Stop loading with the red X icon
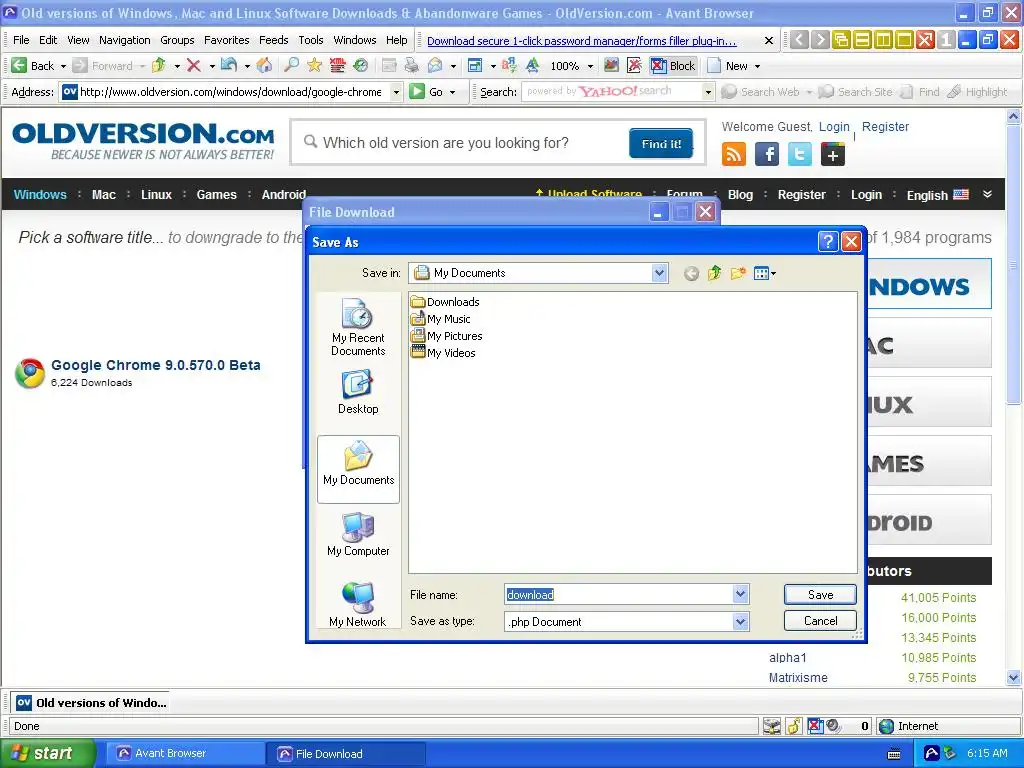 (x=193, y=65)
